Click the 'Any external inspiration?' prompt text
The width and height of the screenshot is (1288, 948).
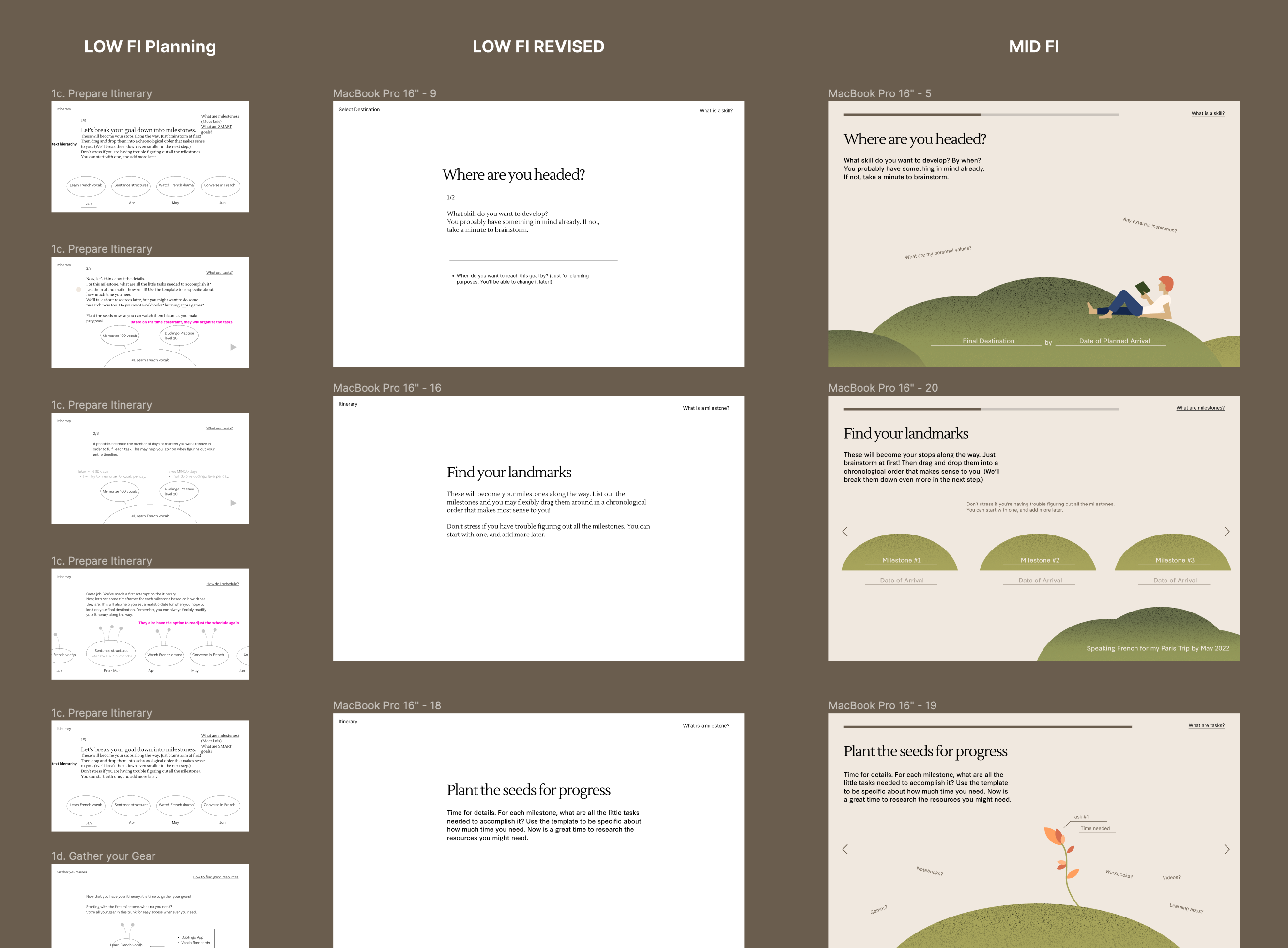pos(1150,225)
